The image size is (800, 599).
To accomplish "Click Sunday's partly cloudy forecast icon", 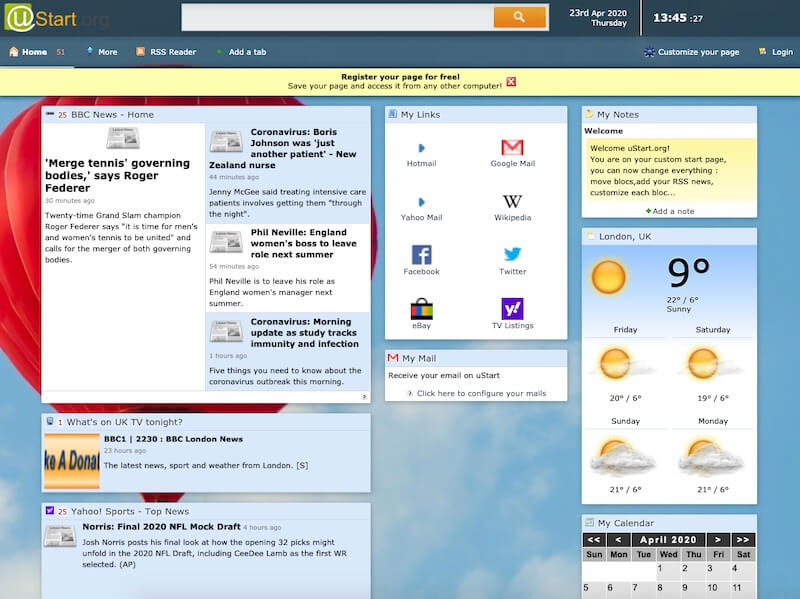I will (621, 456).
